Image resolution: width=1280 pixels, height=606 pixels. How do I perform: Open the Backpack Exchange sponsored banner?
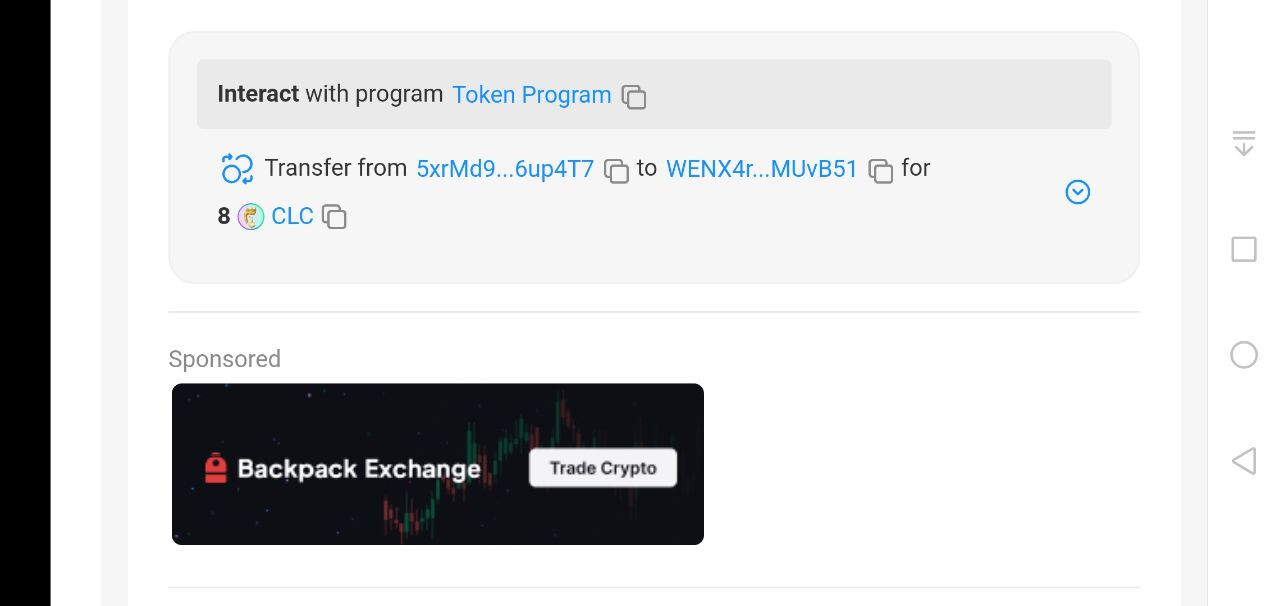[x=438, y=464]
